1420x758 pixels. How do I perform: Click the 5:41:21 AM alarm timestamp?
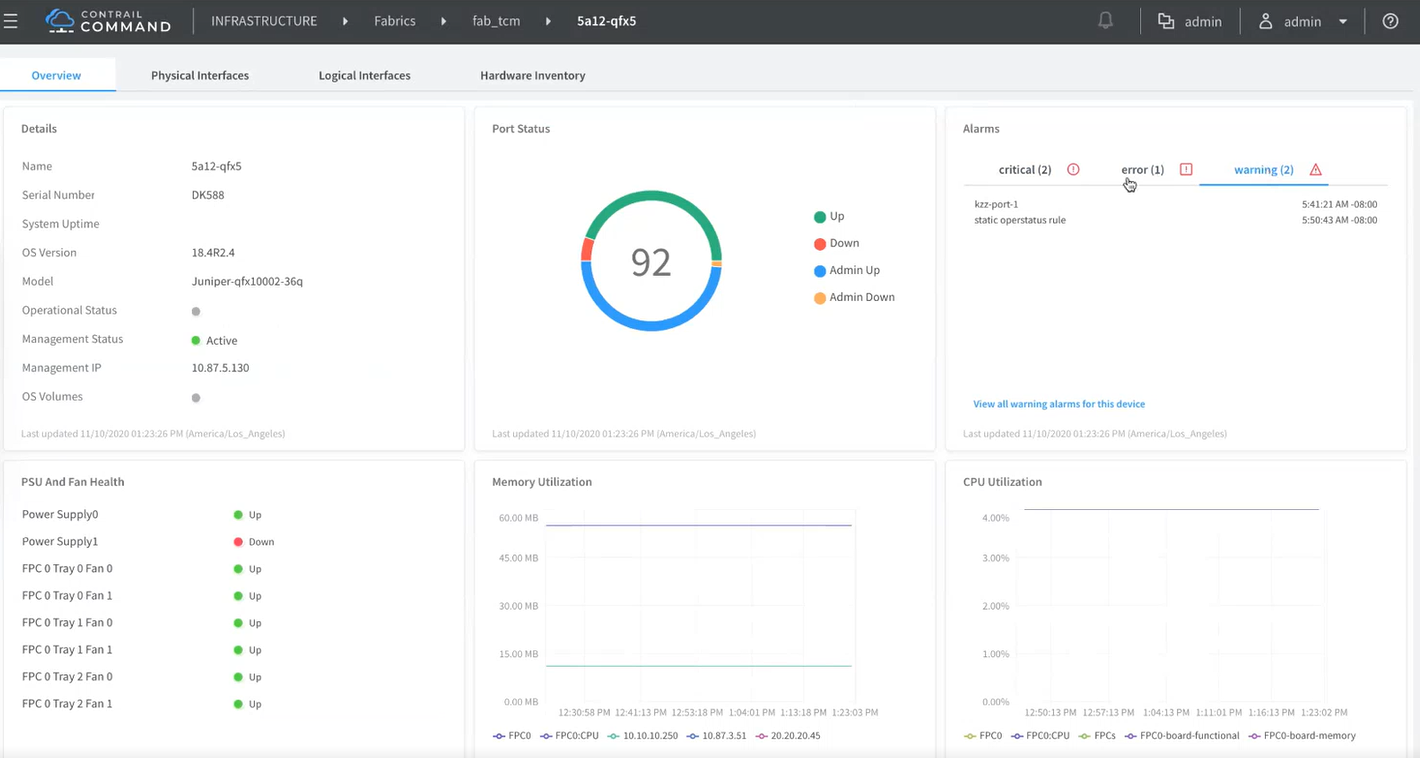[1340, 204]
